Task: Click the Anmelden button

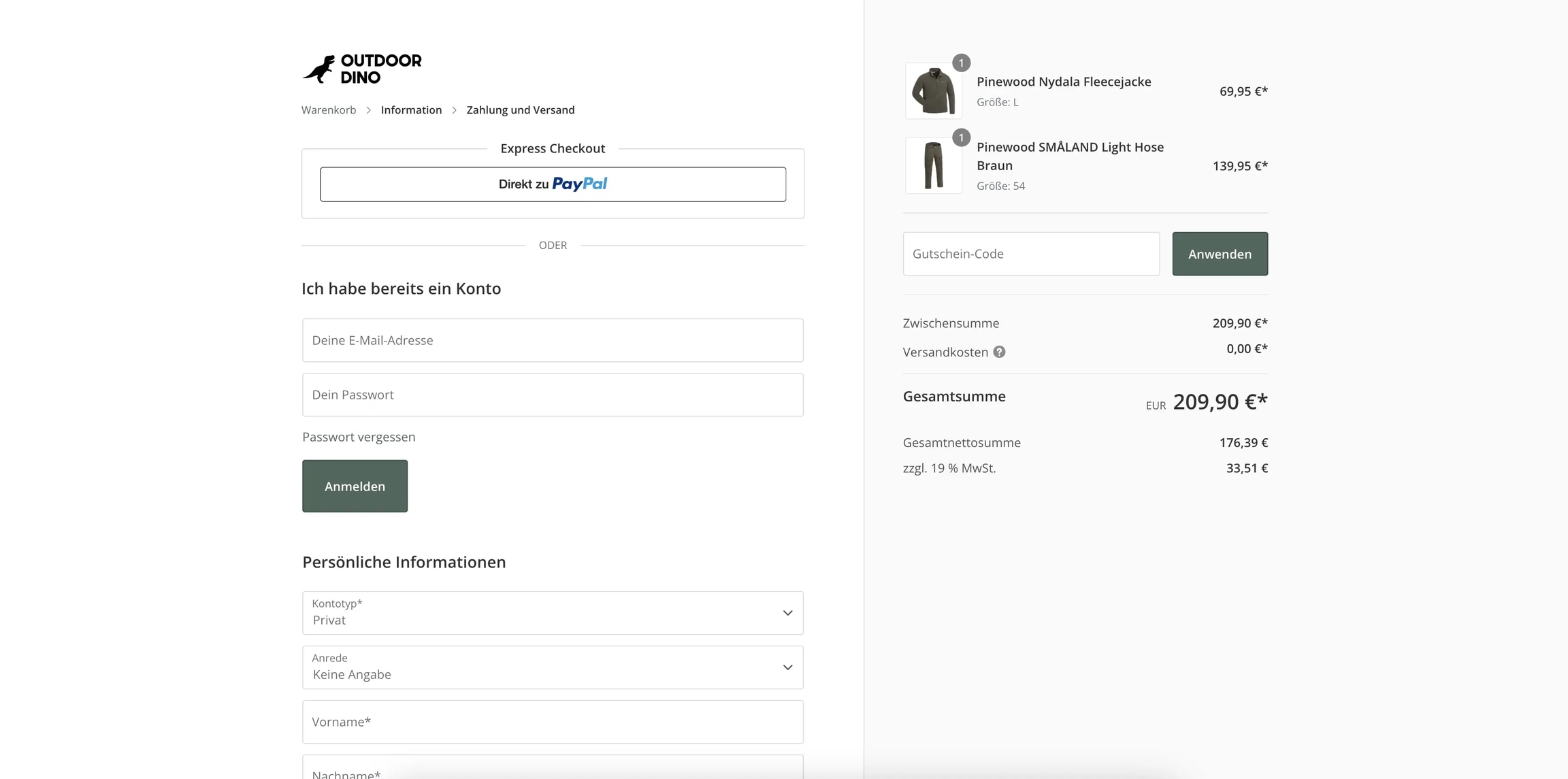Action: 355,486
